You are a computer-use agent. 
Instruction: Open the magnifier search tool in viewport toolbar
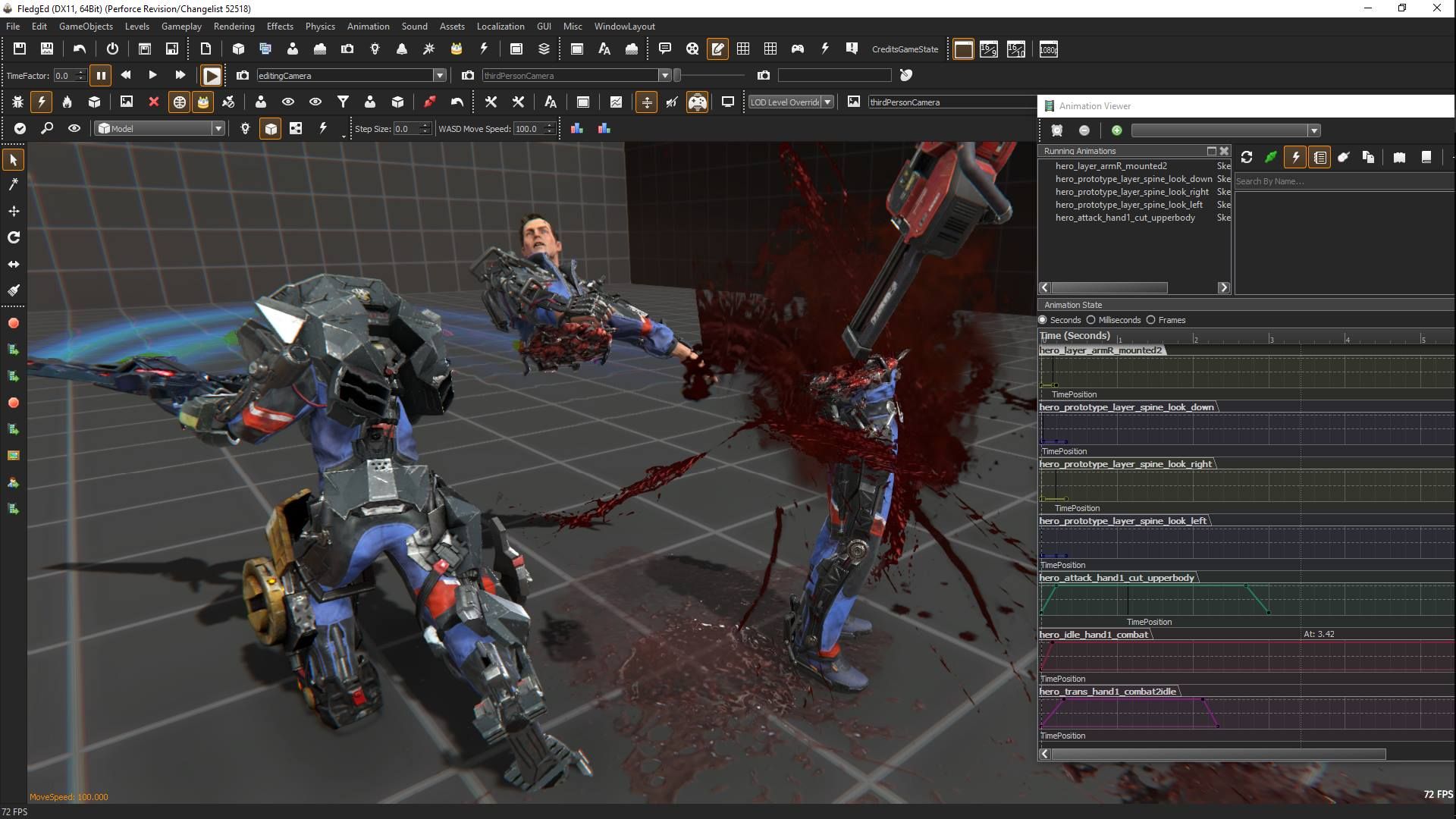[47, 128]
